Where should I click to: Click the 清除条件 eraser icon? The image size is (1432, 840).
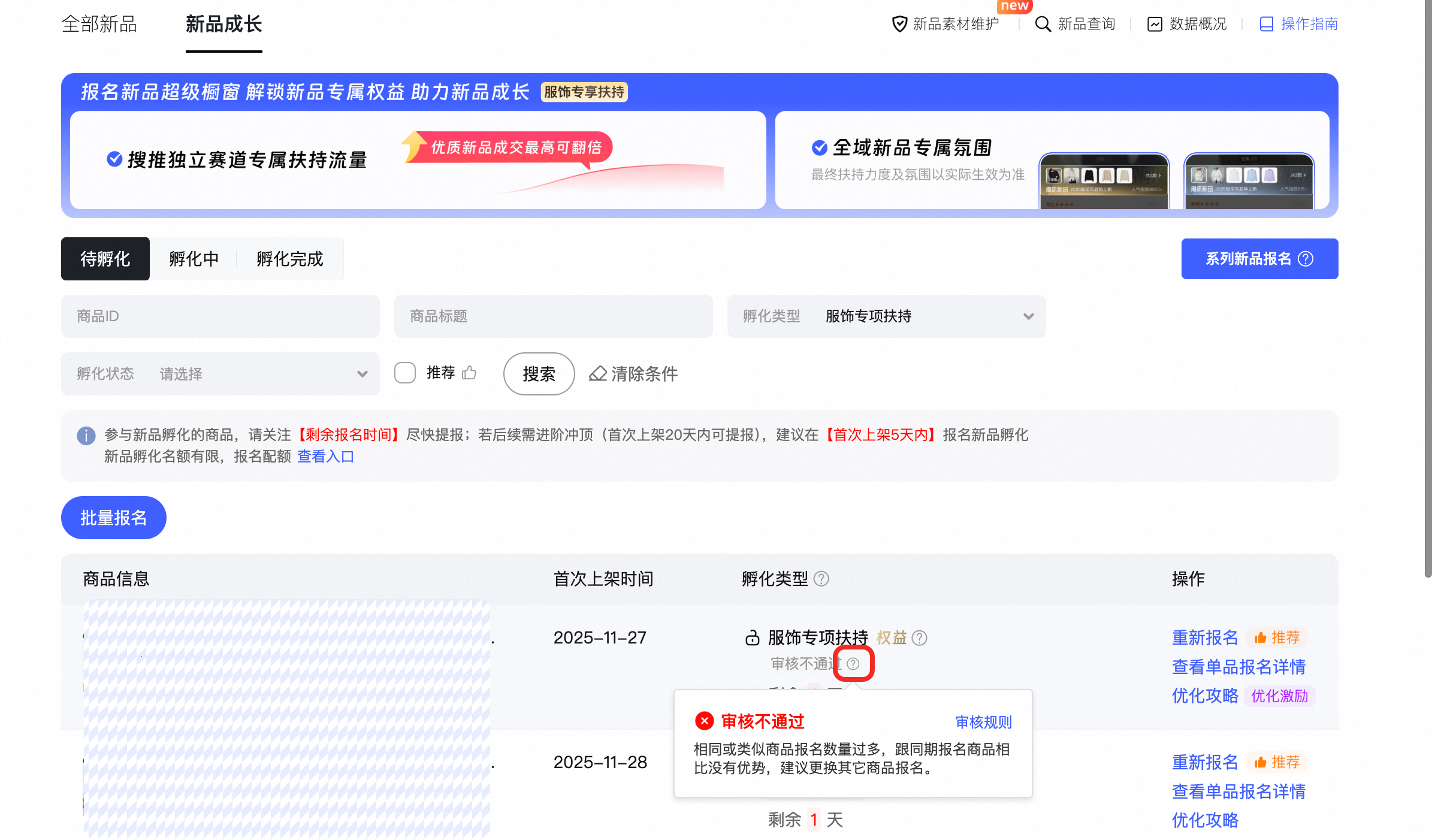click(x=598, y=374)
